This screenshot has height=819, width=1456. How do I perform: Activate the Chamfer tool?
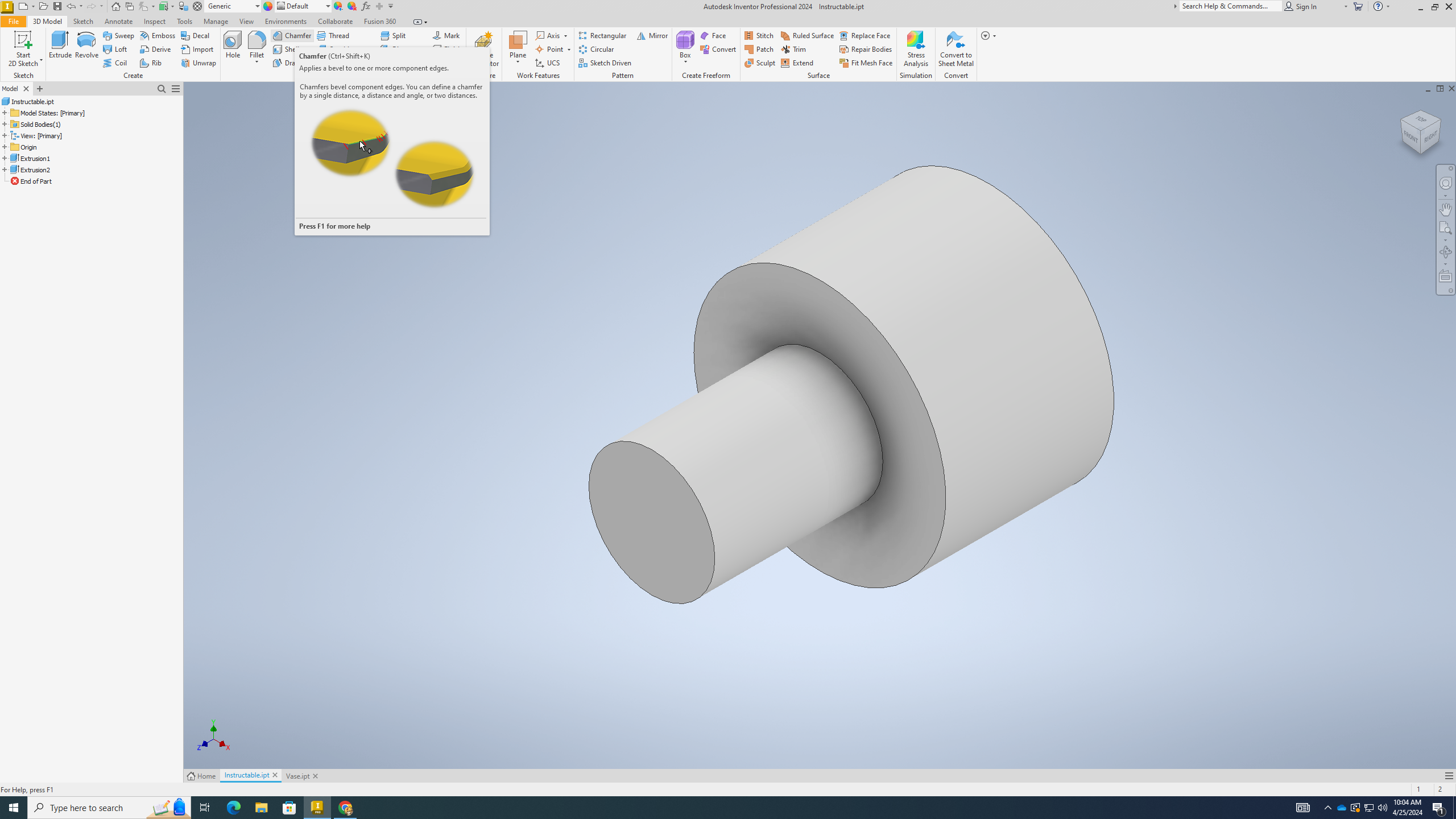click(292, 35)
